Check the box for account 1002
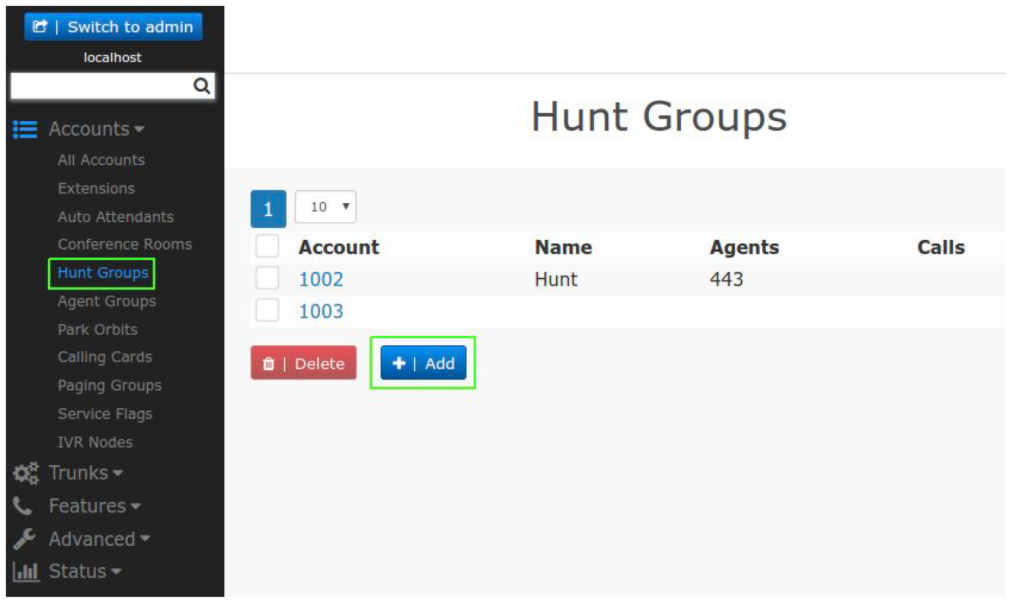The image size is (1024, 612). [x=267, y=279]
